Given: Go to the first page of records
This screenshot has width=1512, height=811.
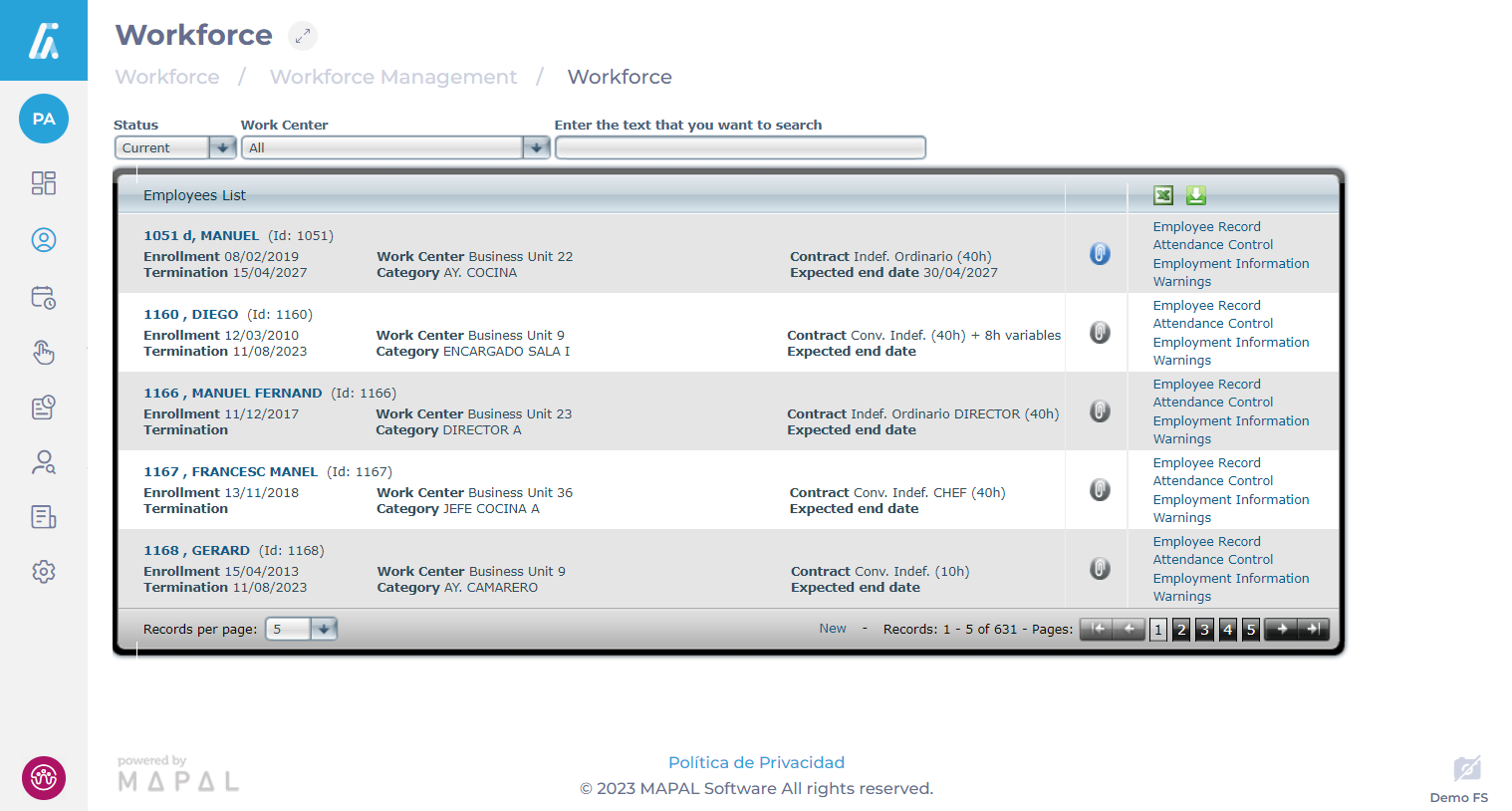Looking at the screenshot, I should (x=1097, y=629).
